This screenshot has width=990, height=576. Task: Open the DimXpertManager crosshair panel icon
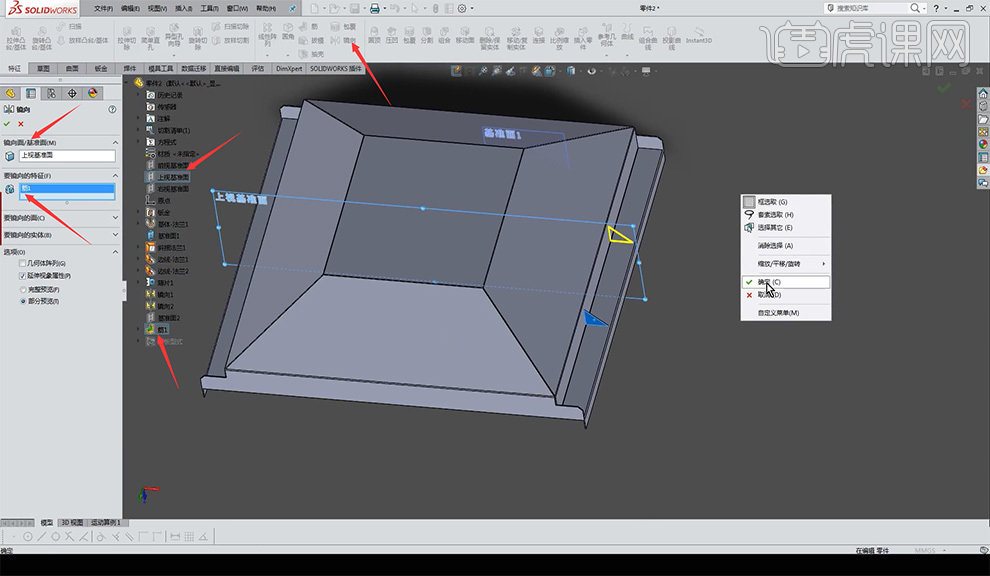72,93
